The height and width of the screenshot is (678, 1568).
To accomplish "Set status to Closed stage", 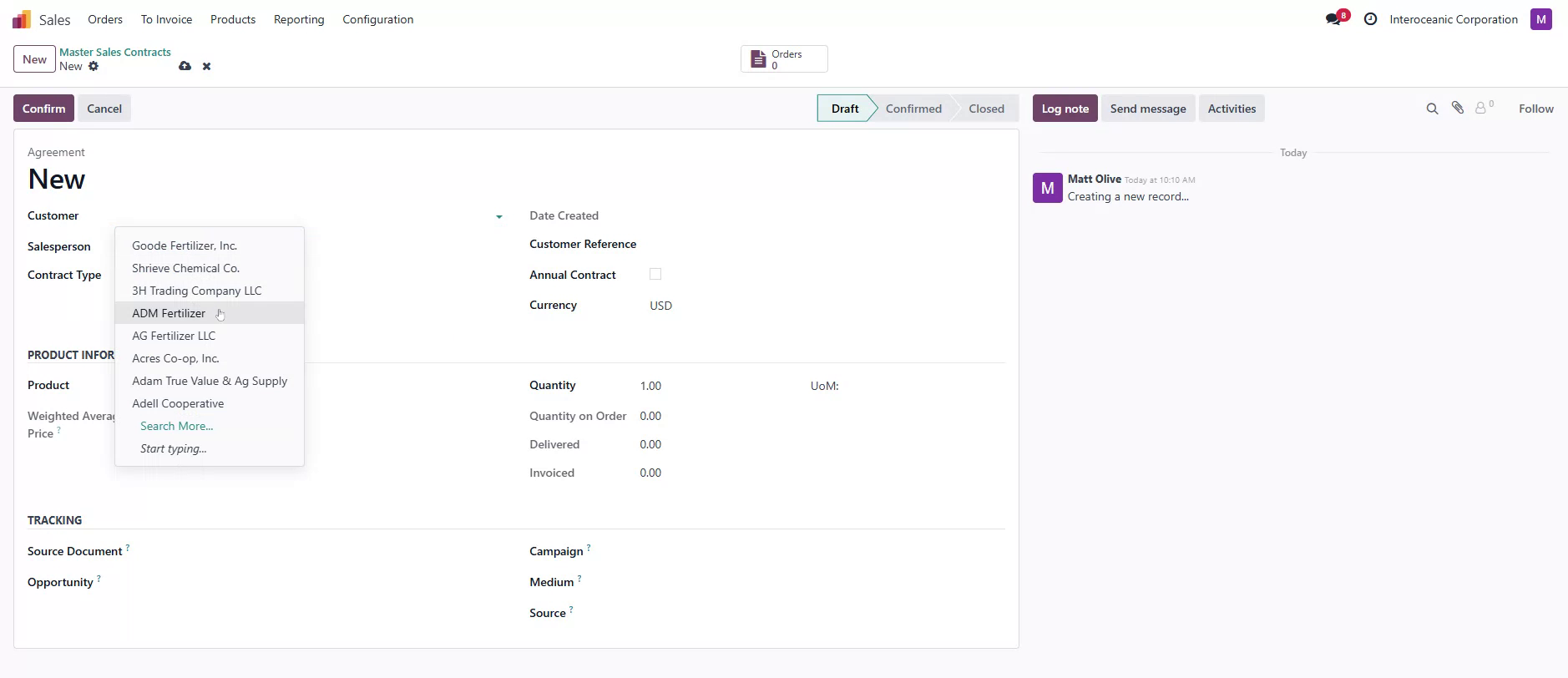I will click(986, 109).
